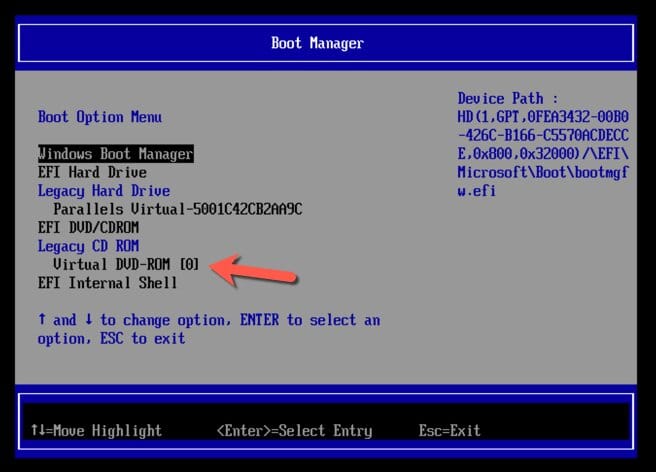656x472 pixels.
Task: Click the Boot Manager title bar
Action: 317,43
